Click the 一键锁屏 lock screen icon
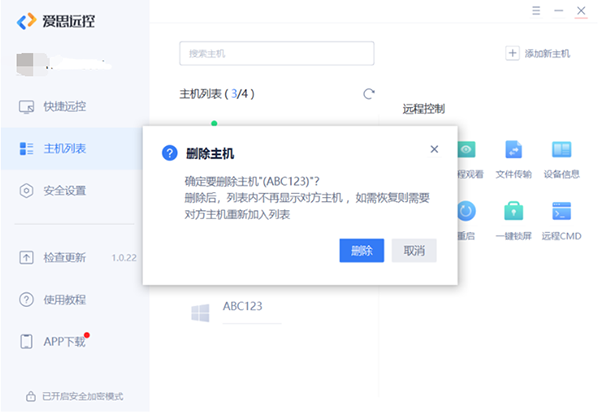This screenshot has height=412, width=600. [x=514, y=211]
